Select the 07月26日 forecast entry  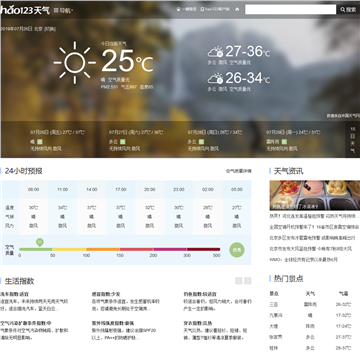[57, 140]
